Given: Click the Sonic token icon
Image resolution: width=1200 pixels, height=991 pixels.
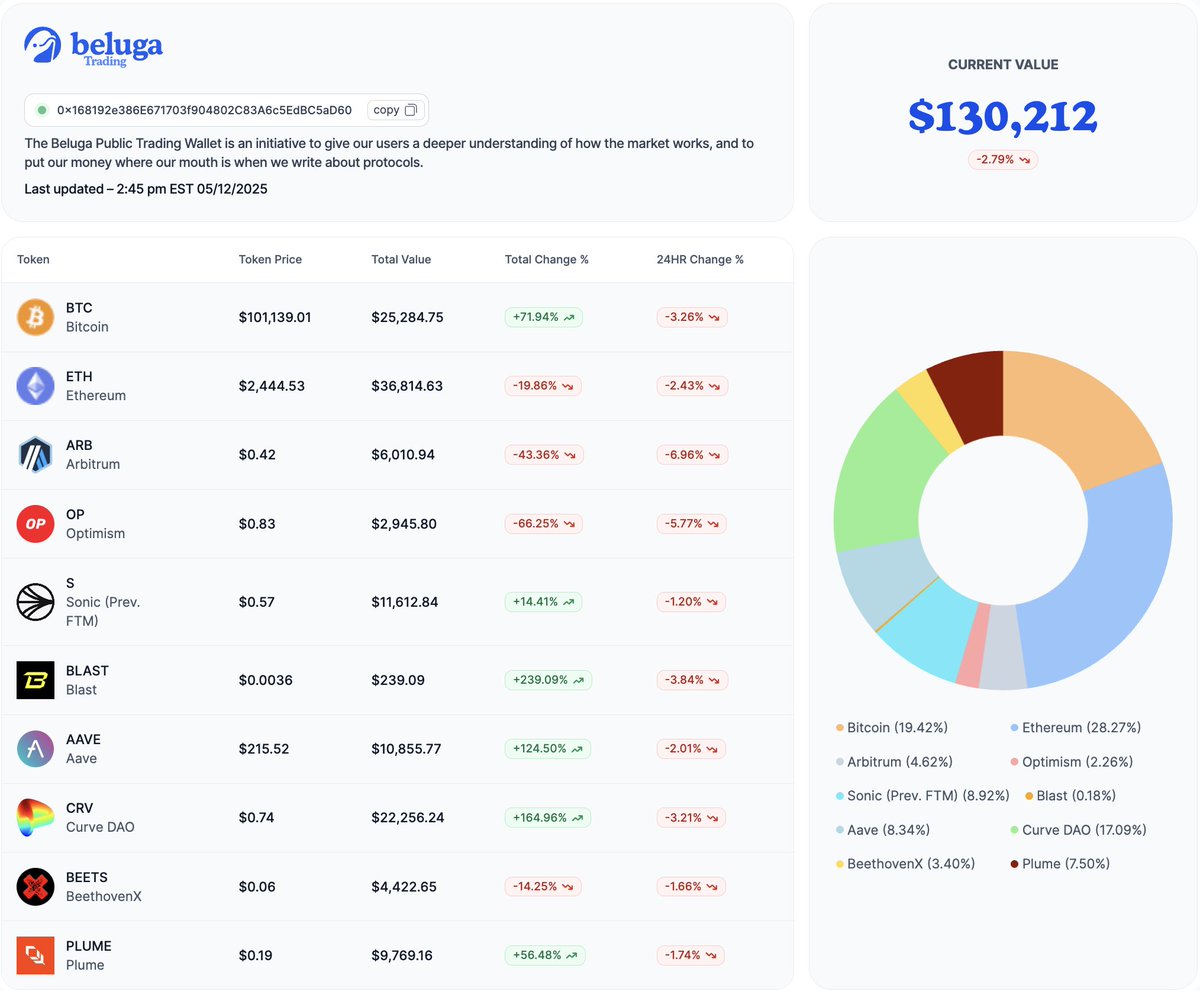Looking at the screenshot, I should tap(35, 602).
